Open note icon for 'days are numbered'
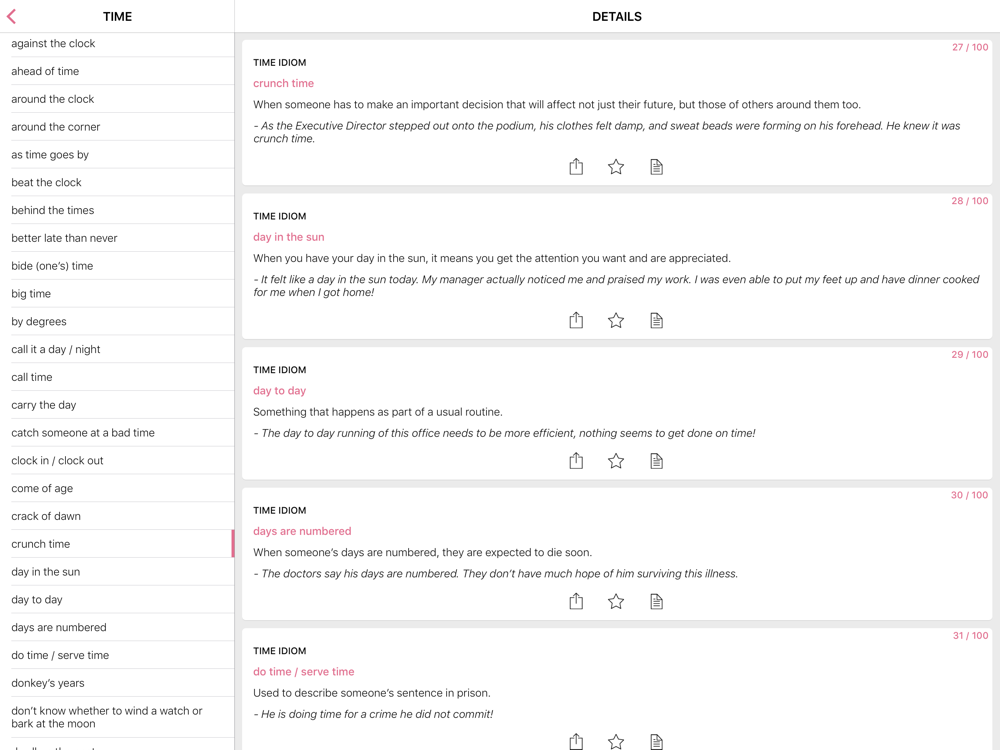This screenshot has height=750, width=1000. [x=656, y=602]
